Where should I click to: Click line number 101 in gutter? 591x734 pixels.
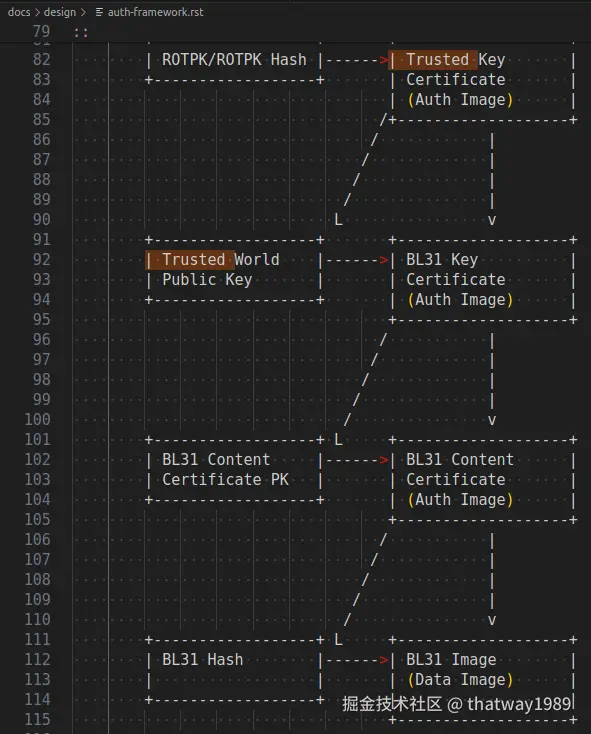pyautogui.click(x=37, y=439)
